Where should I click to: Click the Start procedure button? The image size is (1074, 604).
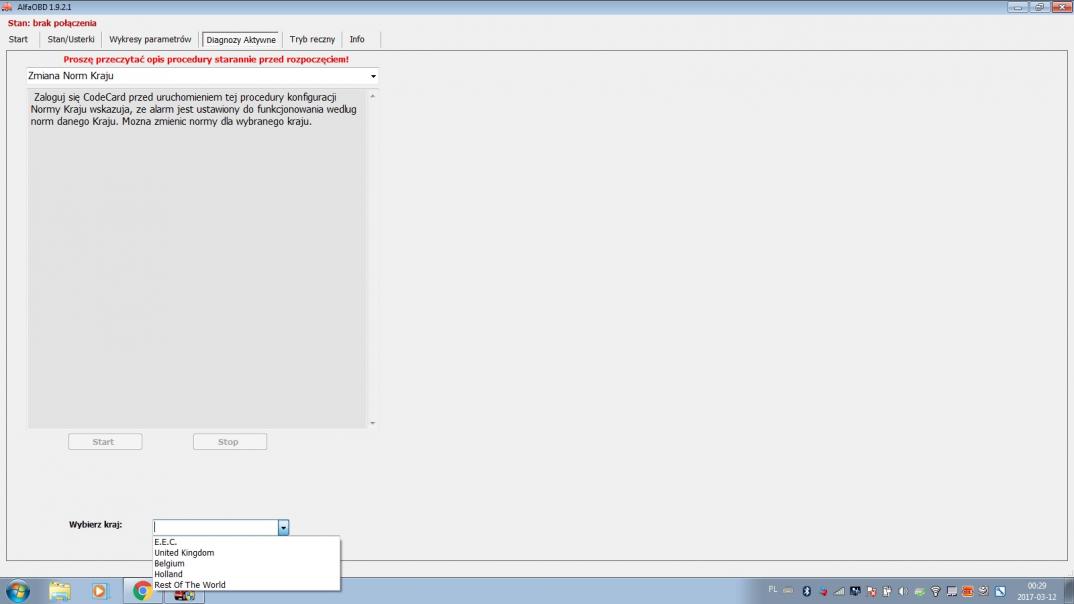pos(105,442)
